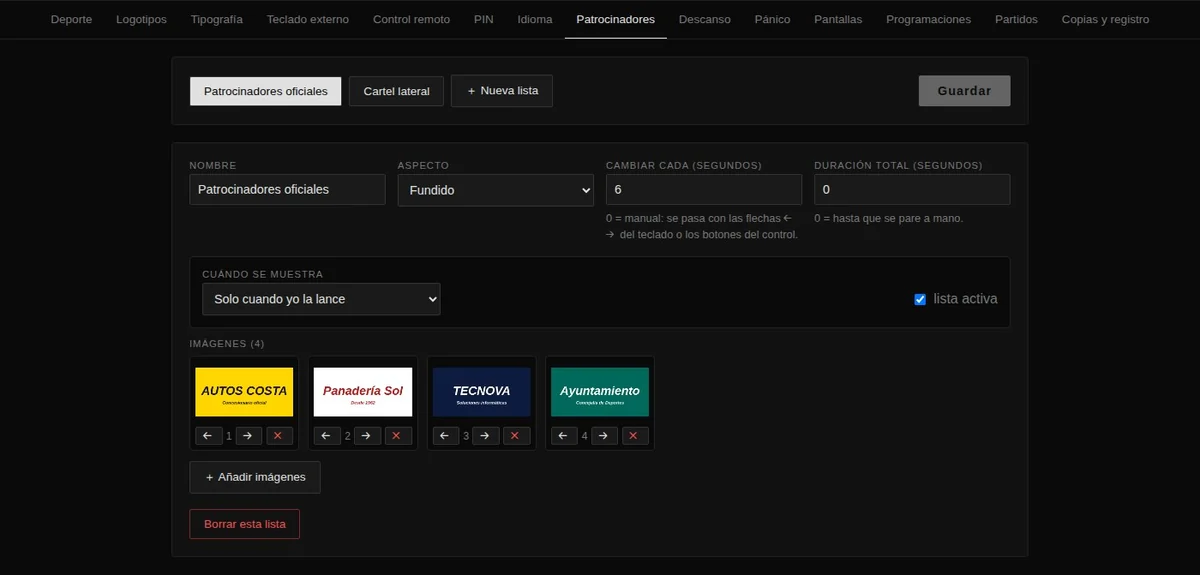1200x575 pixels.
Task: Delete the AUTOS COSTA image
Action: 280,436
